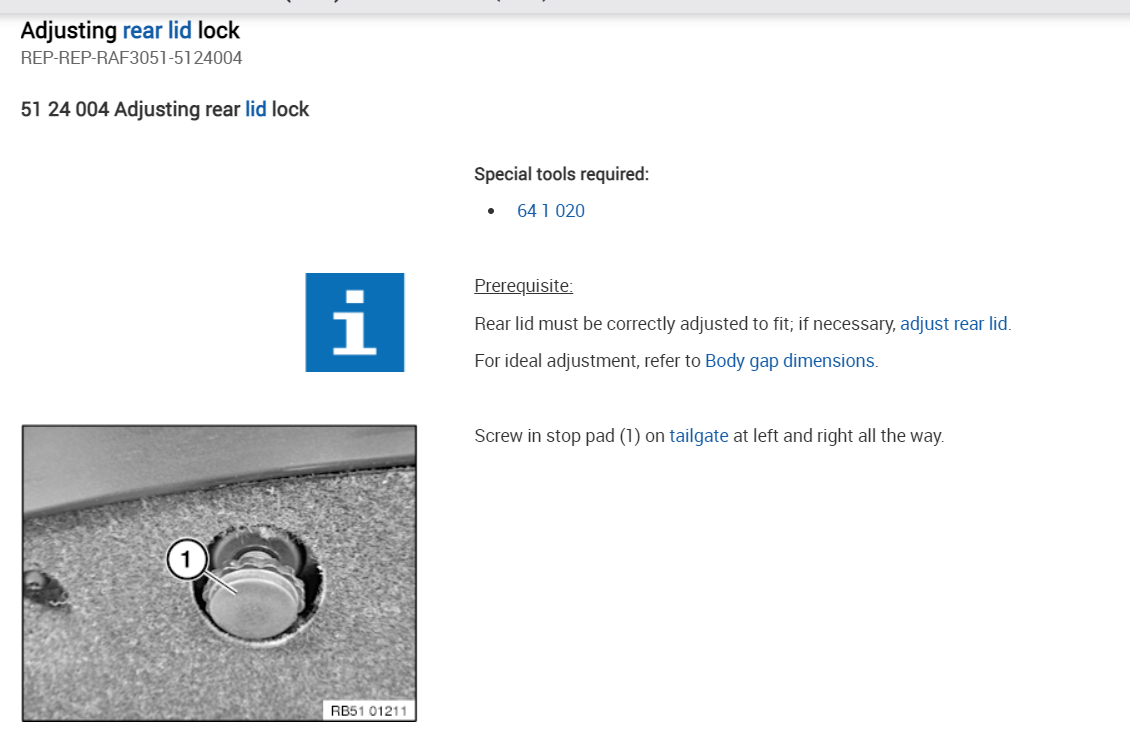1130x732 pixels.
Task: Click the carpet area of the illustration
Action: coord(120,660)
